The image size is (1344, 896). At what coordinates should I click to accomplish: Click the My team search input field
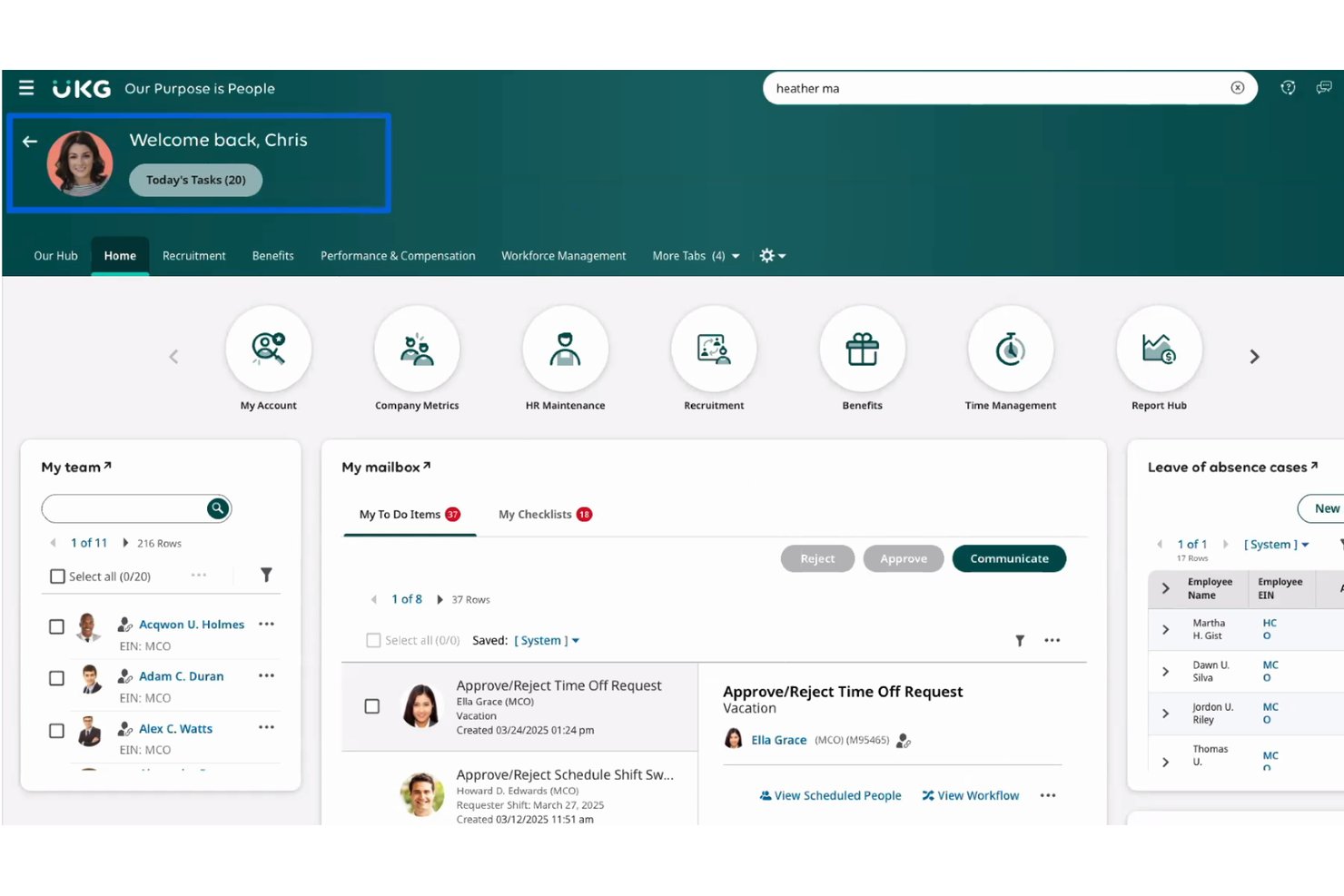tap(124, 508)
